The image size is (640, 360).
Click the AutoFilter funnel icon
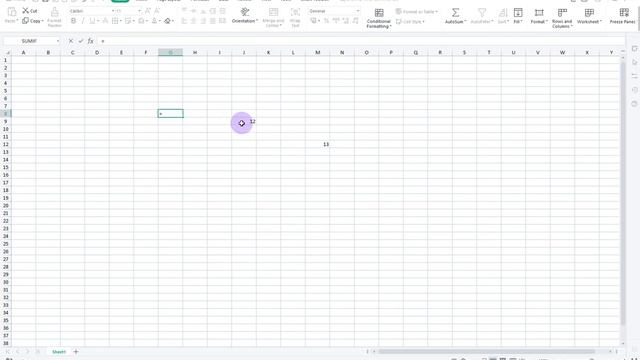pos(482,13)
